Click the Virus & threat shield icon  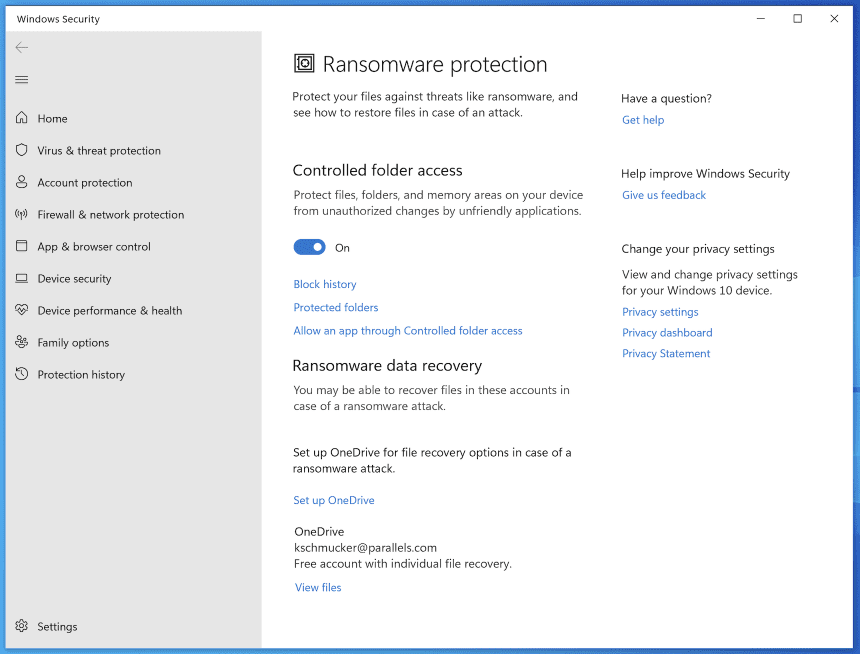coord(21,150)
